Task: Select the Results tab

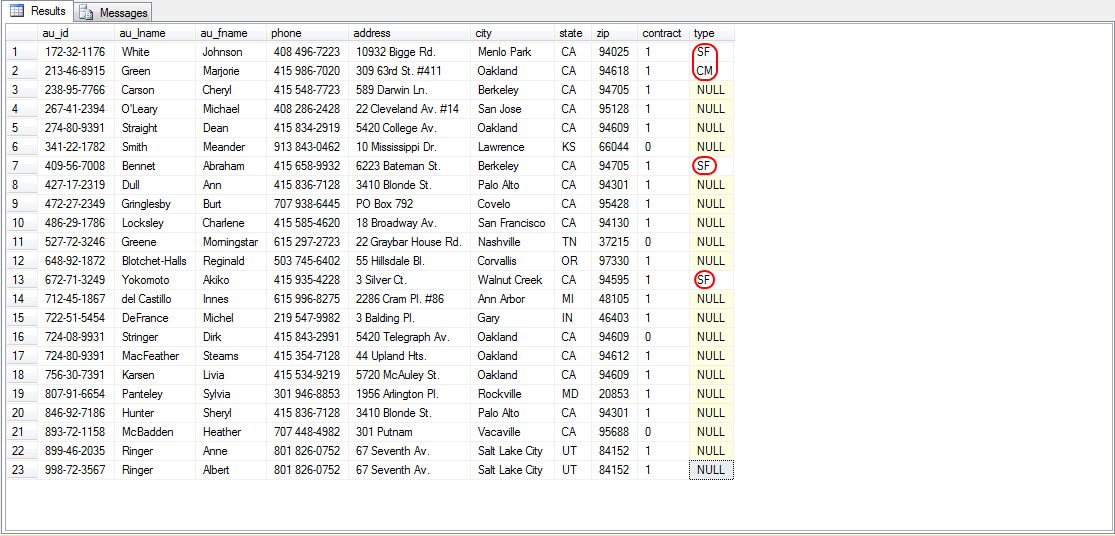Action: (38, 11)
